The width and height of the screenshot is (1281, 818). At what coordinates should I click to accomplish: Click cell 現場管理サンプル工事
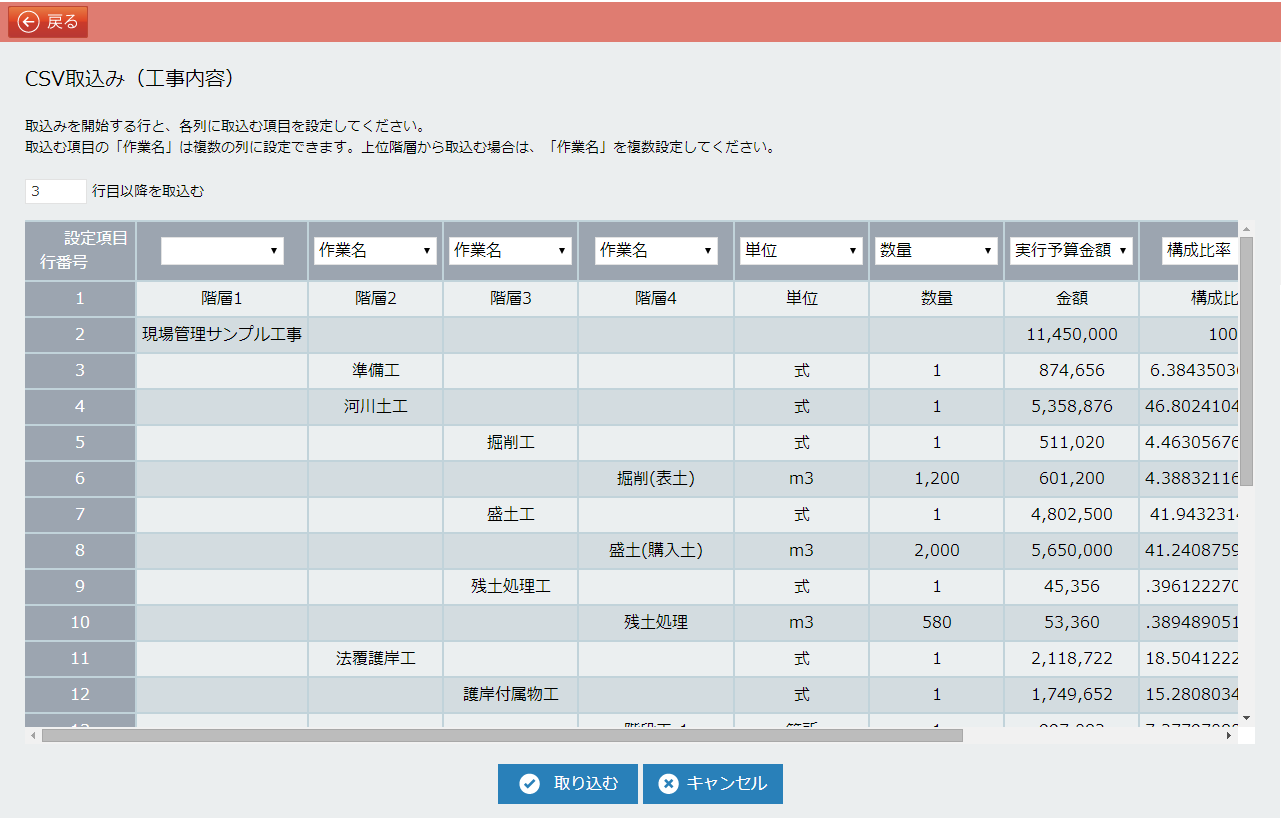tap(222, 334)
